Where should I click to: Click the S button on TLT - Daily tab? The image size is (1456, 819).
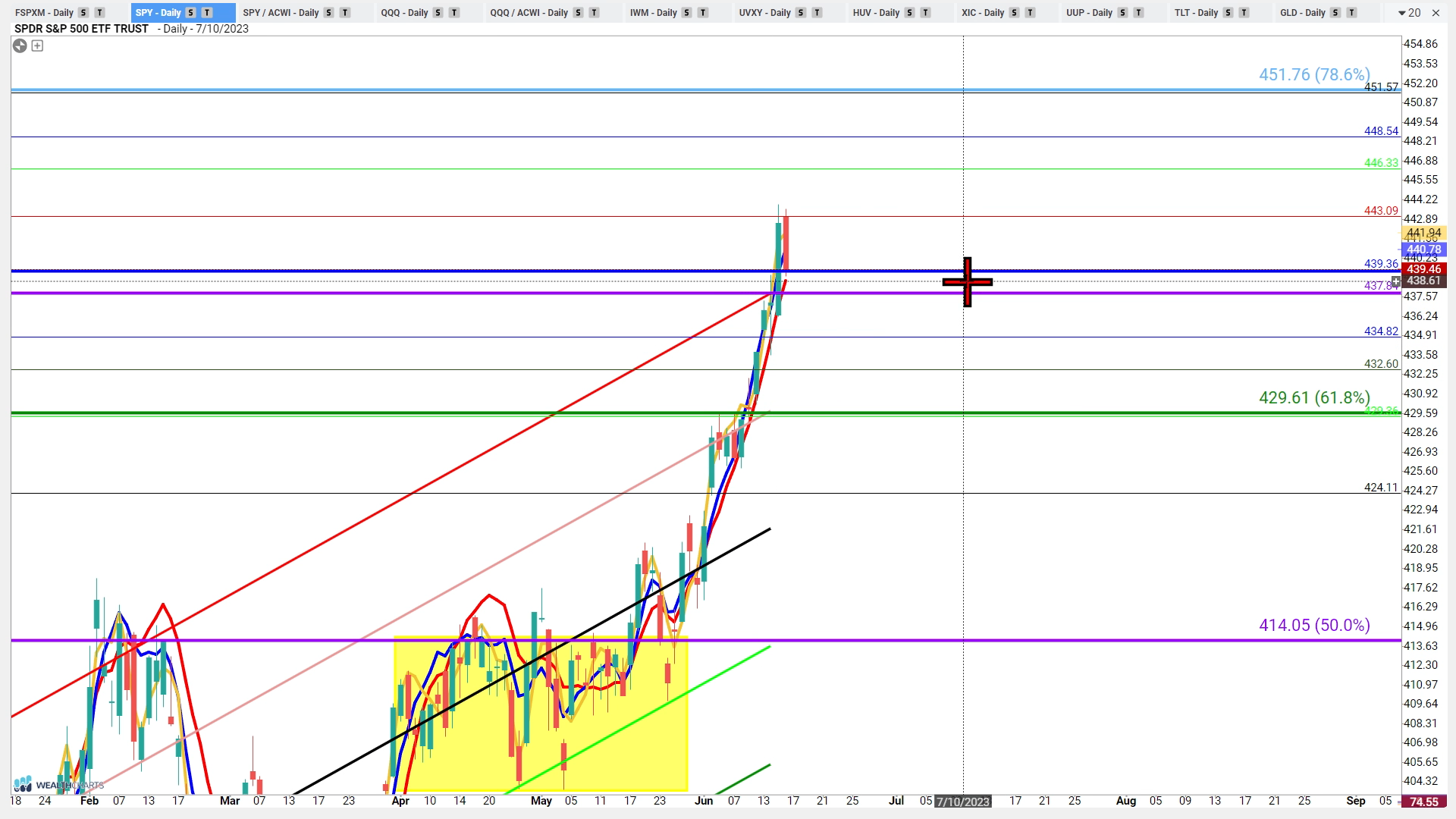[1228, 13]
